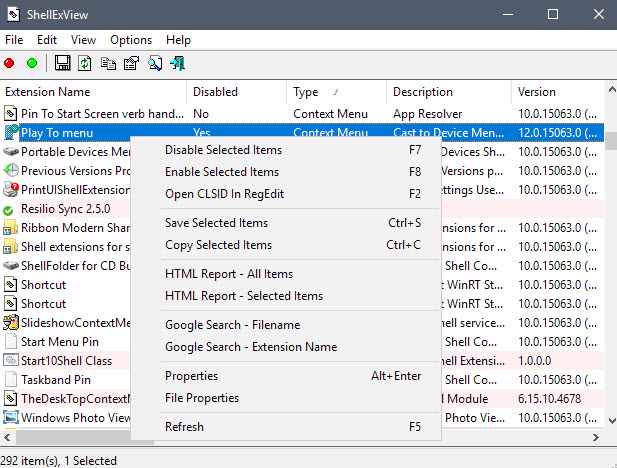The image size is (617, 468).
Task: Click the Taskband Pin row icon
Action: click(x=11, y=379)
